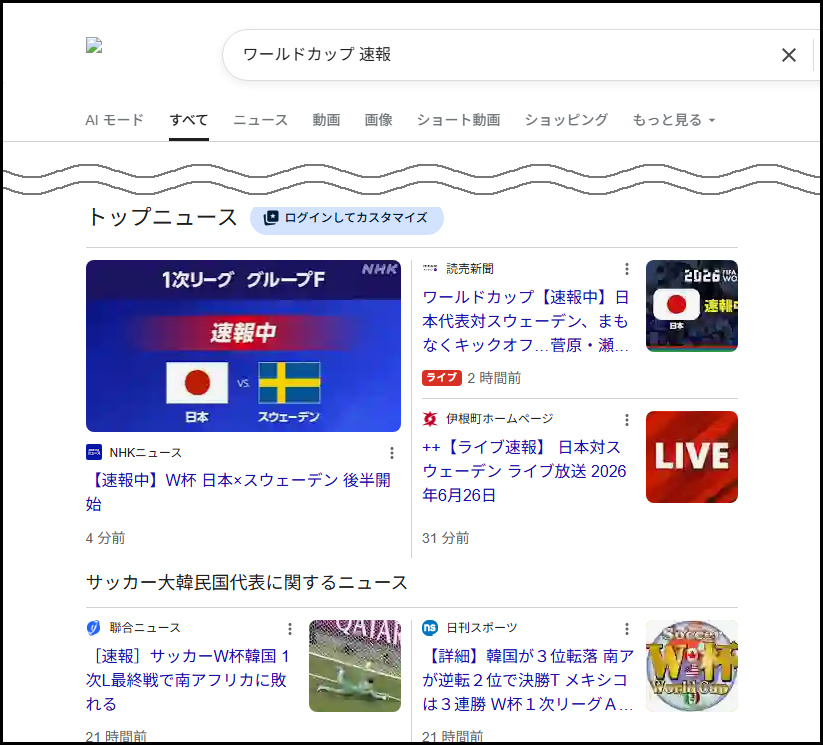Open the サッカーW杯韓国 南アフリカに敗れる headline
The height and width of the screenshot is (745, 823).
[x=187, y=680]
